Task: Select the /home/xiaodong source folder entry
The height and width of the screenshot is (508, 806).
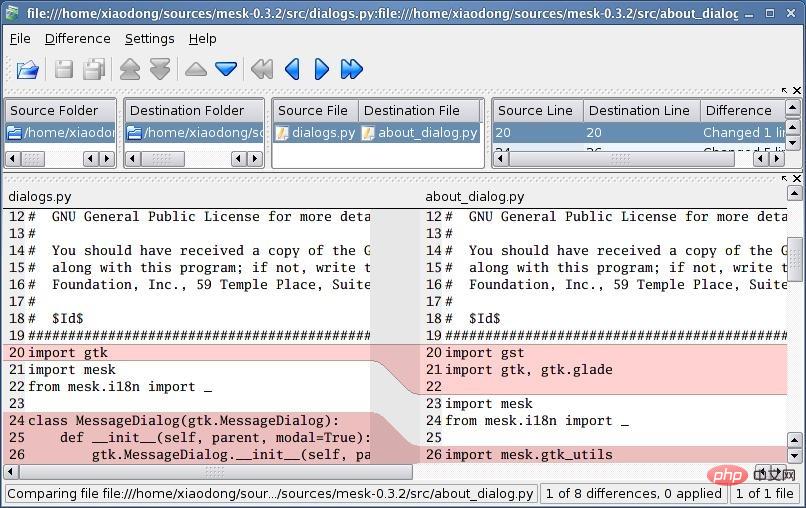Action: pyautogui.click(x=61, y=133)
